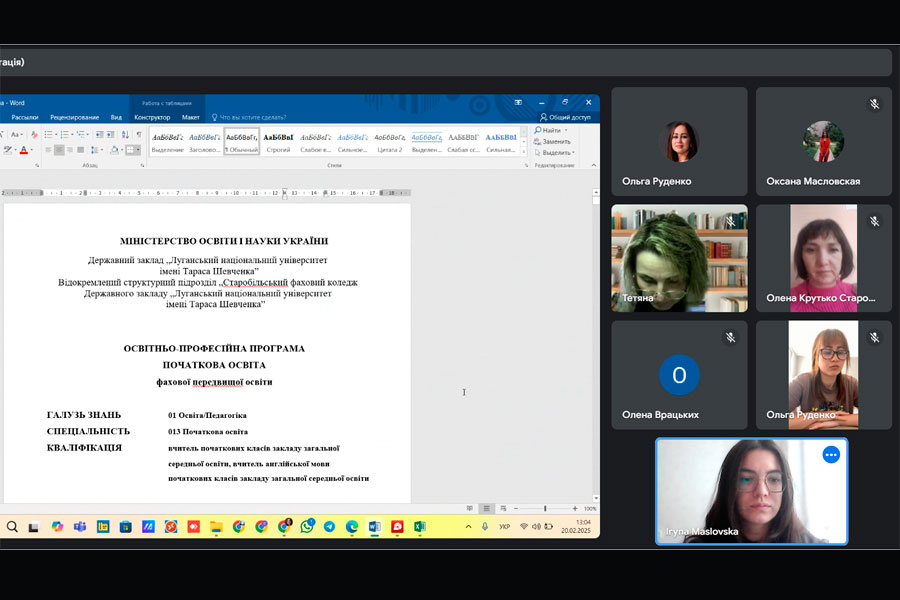Screen dimensions: 900x600
Task: Switch to the Конструктор ribbon tab
Action: [152, 117]
